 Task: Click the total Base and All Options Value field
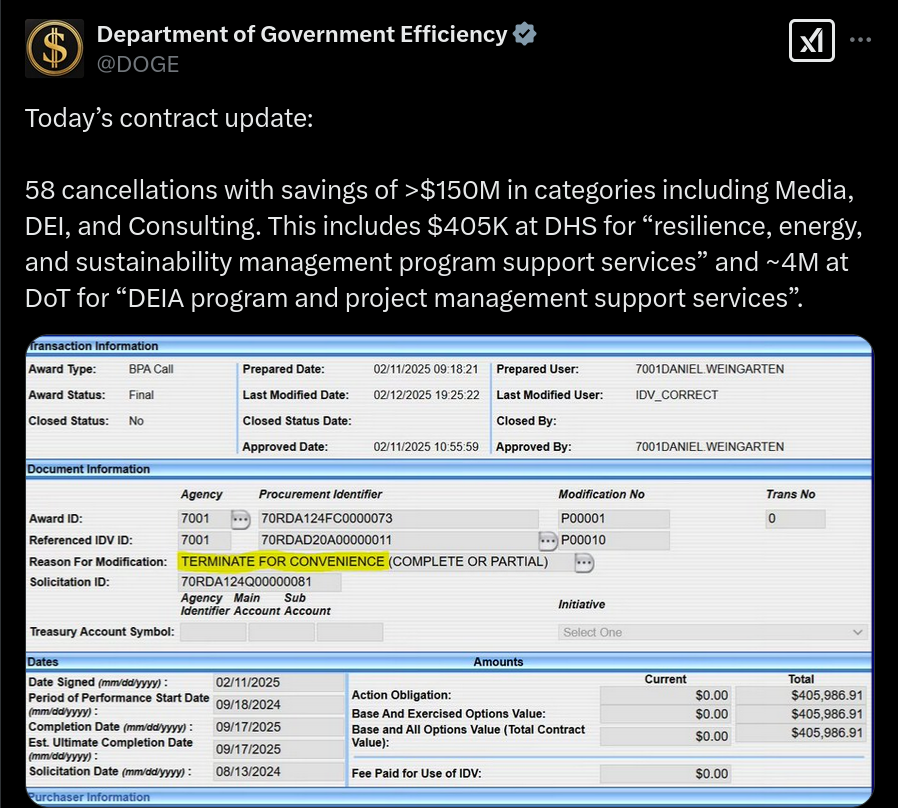(801, 733)
